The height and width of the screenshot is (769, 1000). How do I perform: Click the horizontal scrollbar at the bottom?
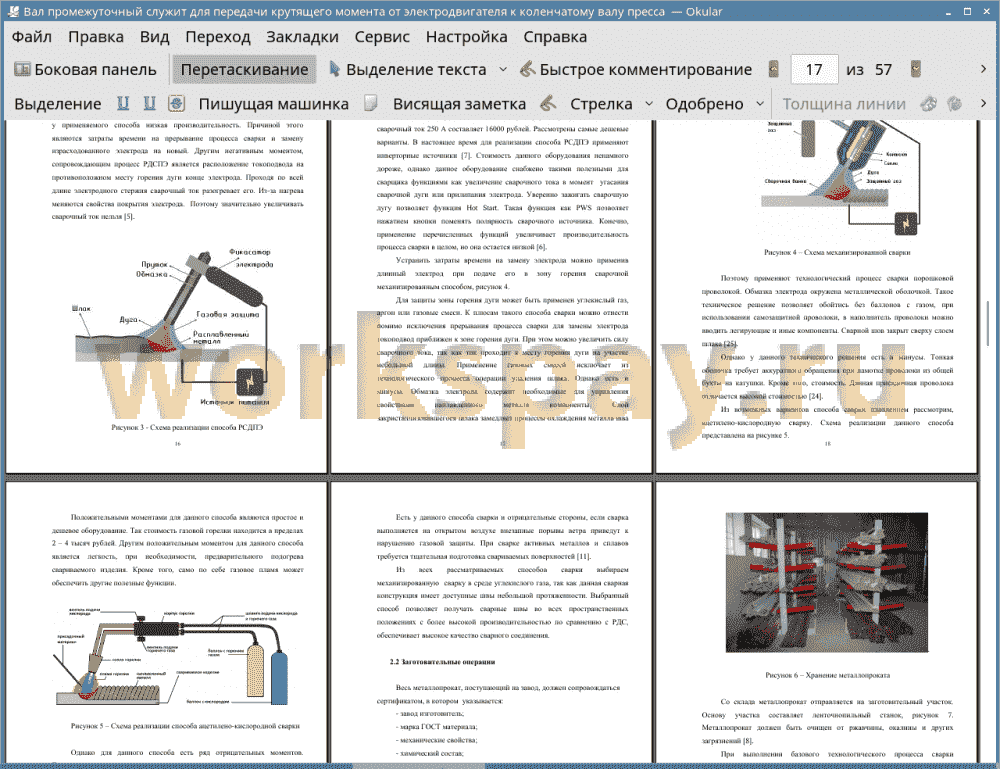click(x=418, y=766)
